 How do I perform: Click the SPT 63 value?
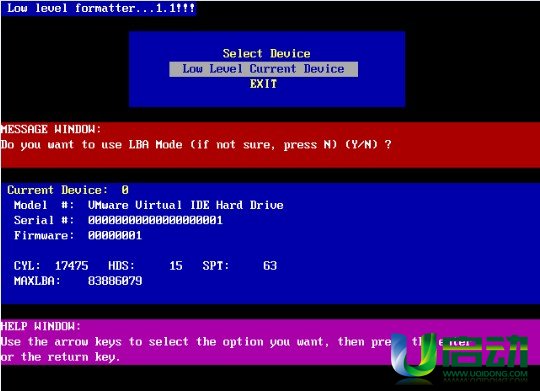coord(270,266)
